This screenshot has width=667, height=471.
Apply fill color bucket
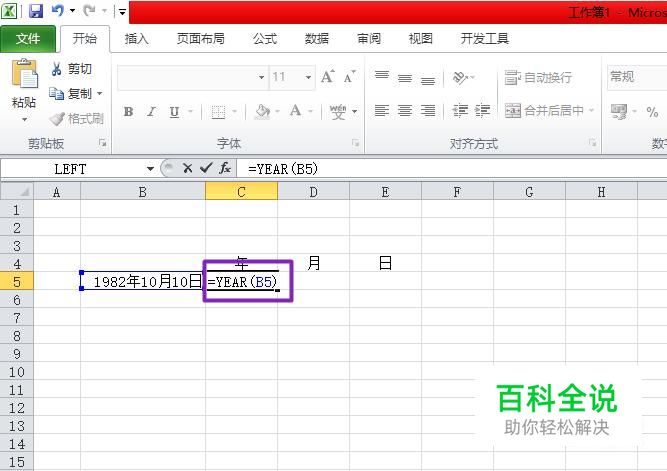(x=262, y=112)
